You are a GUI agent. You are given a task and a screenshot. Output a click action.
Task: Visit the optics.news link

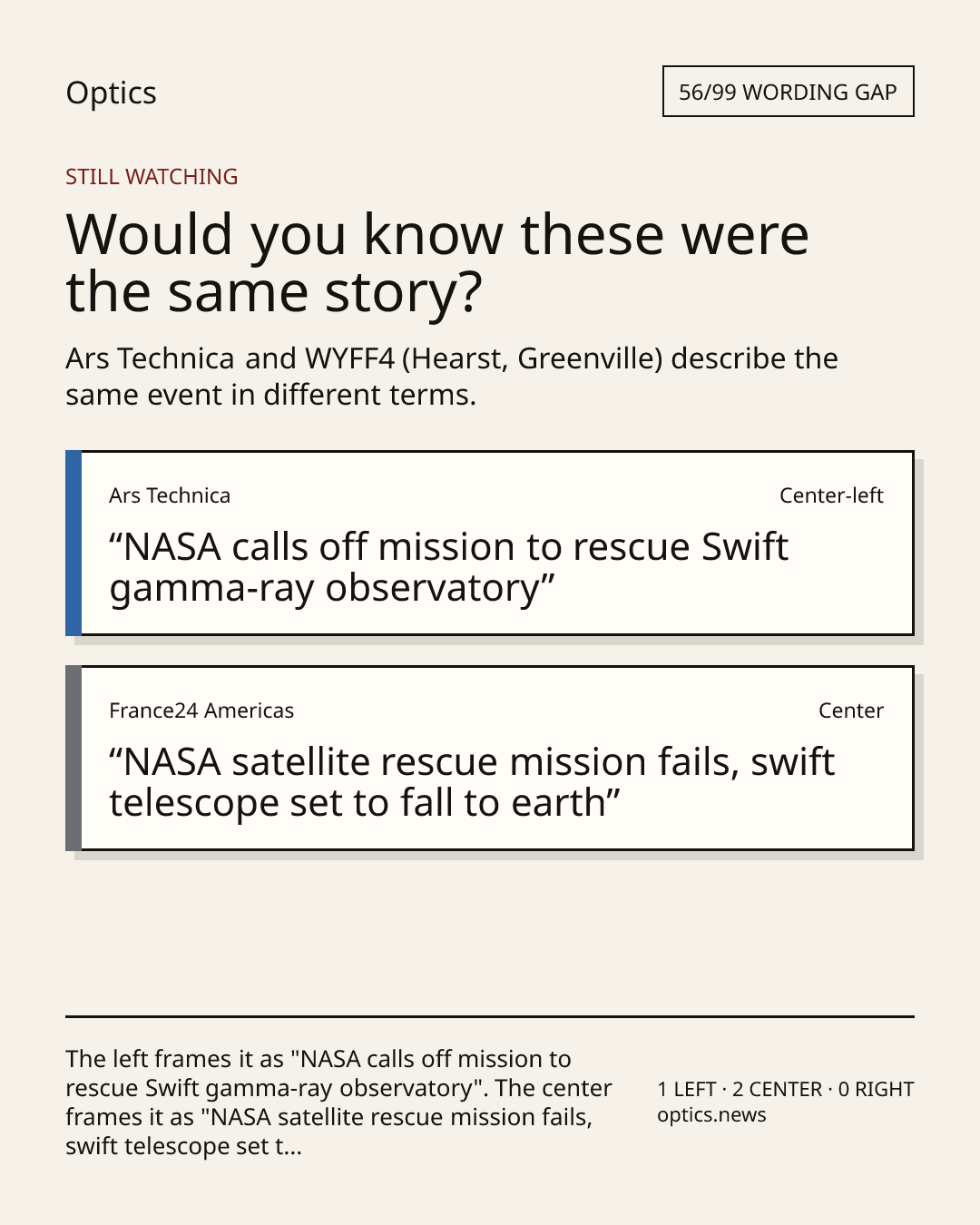[x=711, y=1115]
